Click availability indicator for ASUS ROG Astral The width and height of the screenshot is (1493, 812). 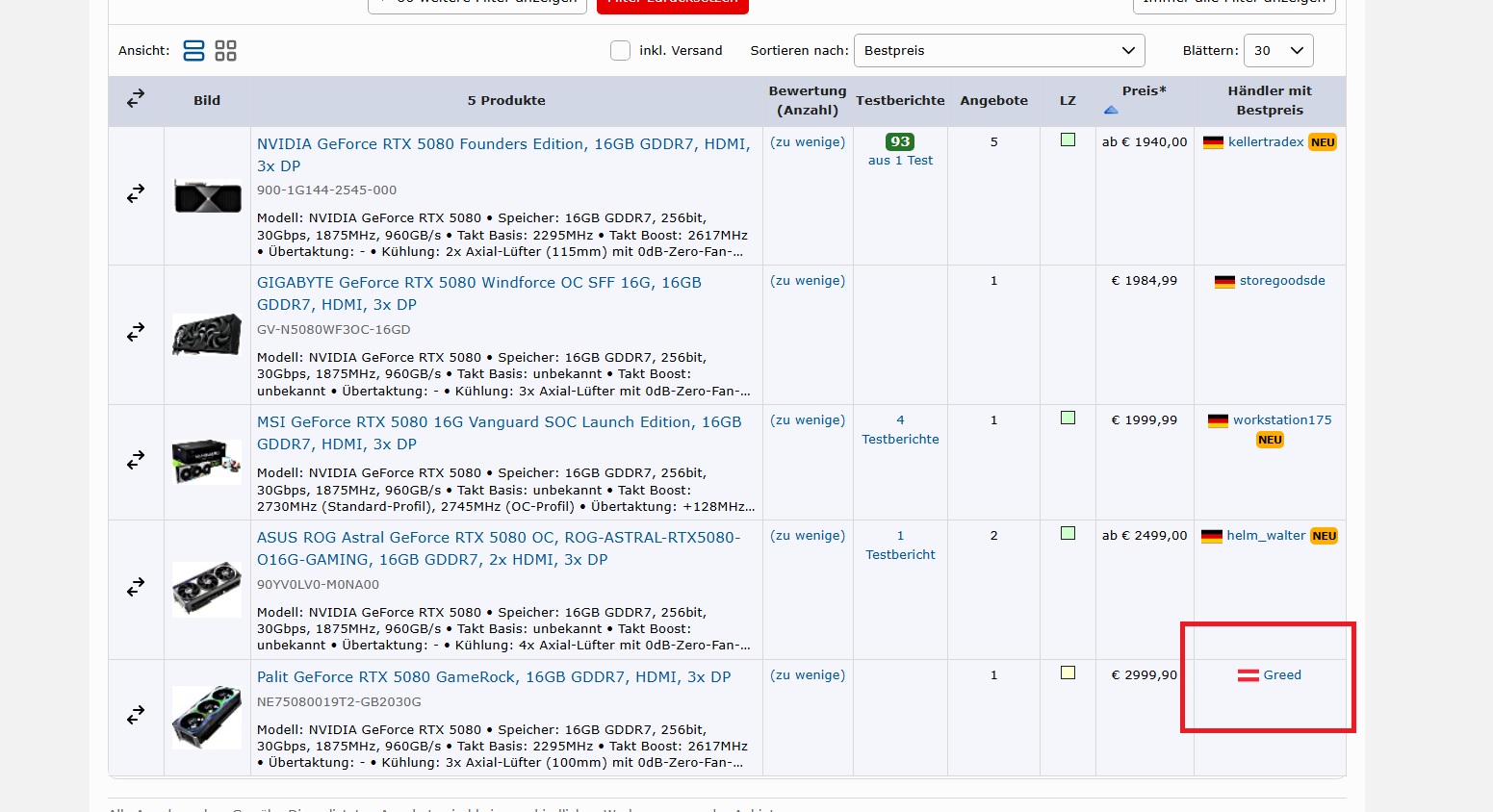tap(1068, 533)
